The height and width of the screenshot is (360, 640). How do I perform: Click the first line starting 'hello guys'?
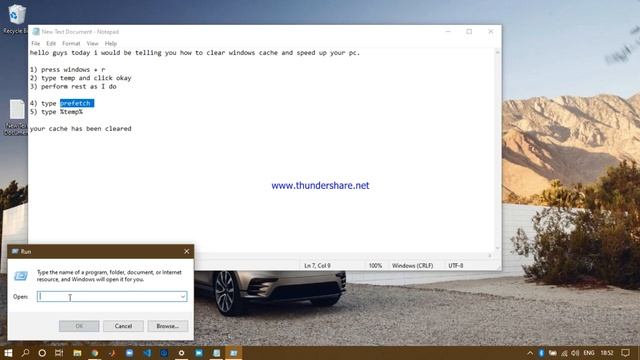195,53
